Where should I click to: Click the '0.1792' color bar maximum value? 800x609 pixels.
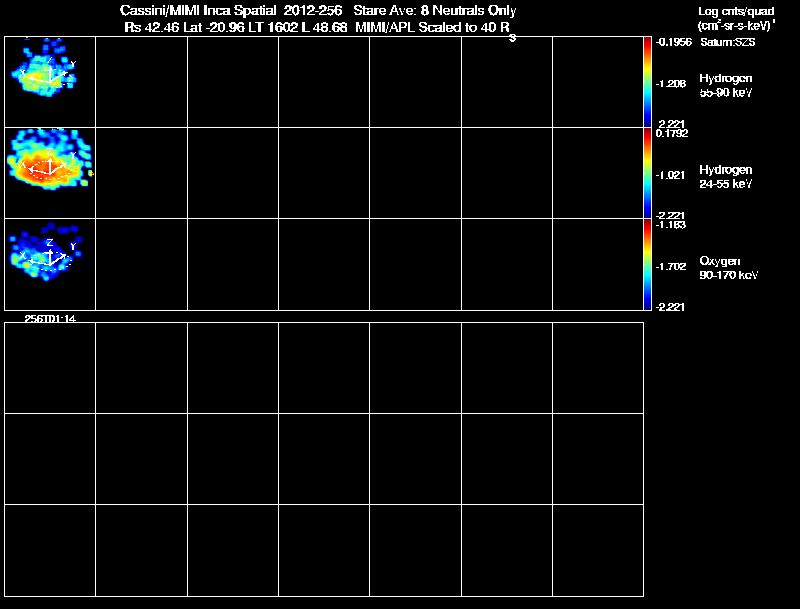point(672,134)
